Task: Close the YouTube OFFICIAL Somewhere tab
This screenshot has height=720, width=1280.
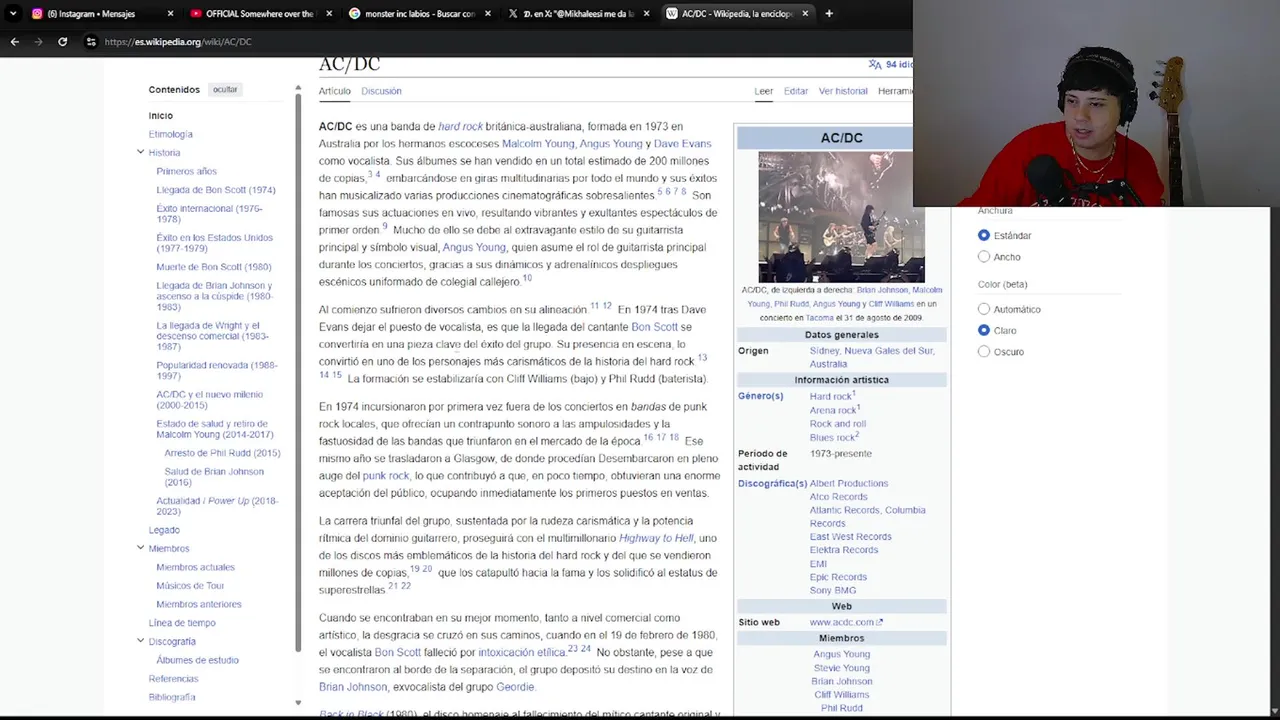Action: (329, 14)
